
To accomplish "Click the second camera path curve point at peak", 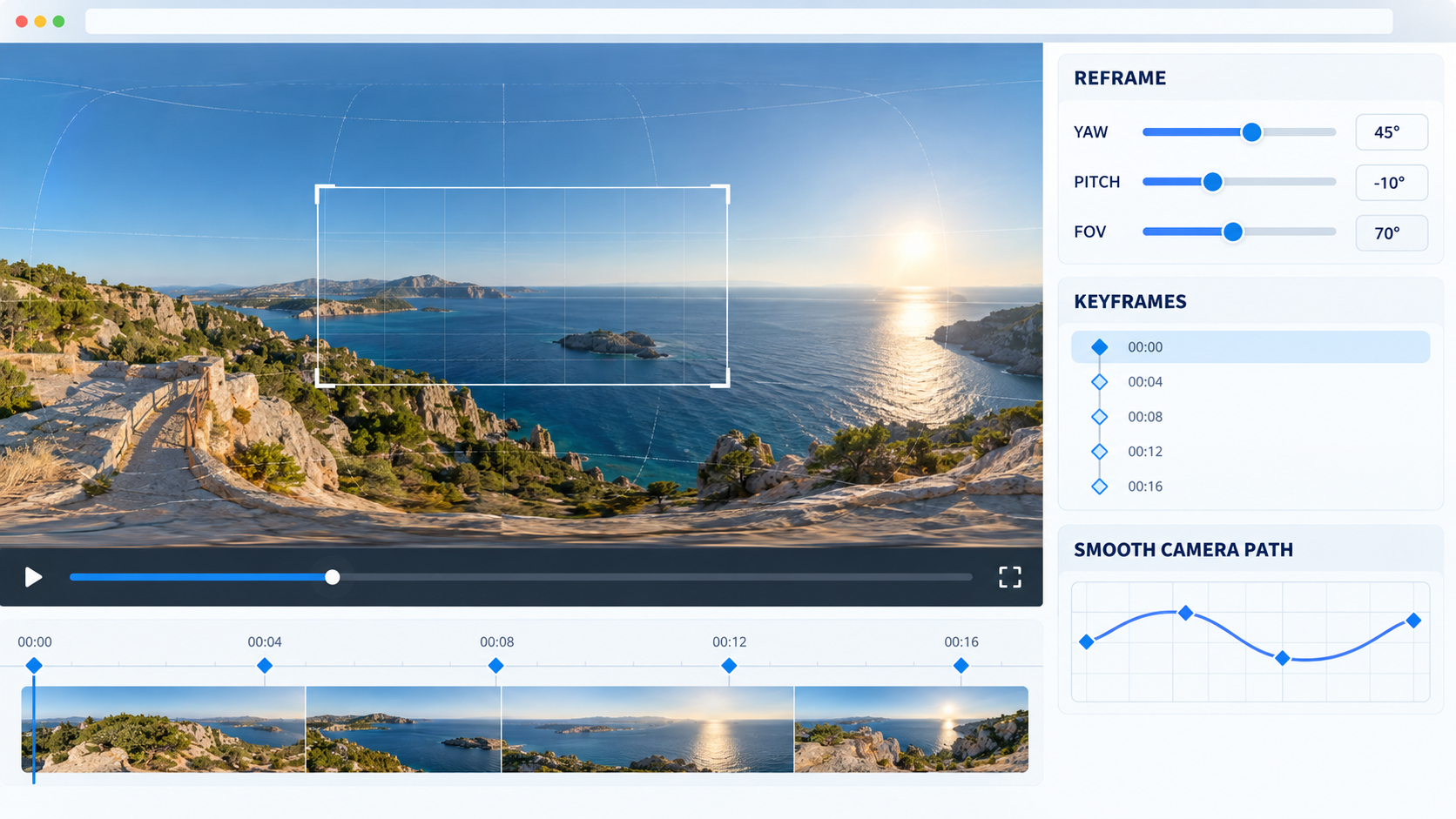I will pyautogui.click(x=1185, y=613).
